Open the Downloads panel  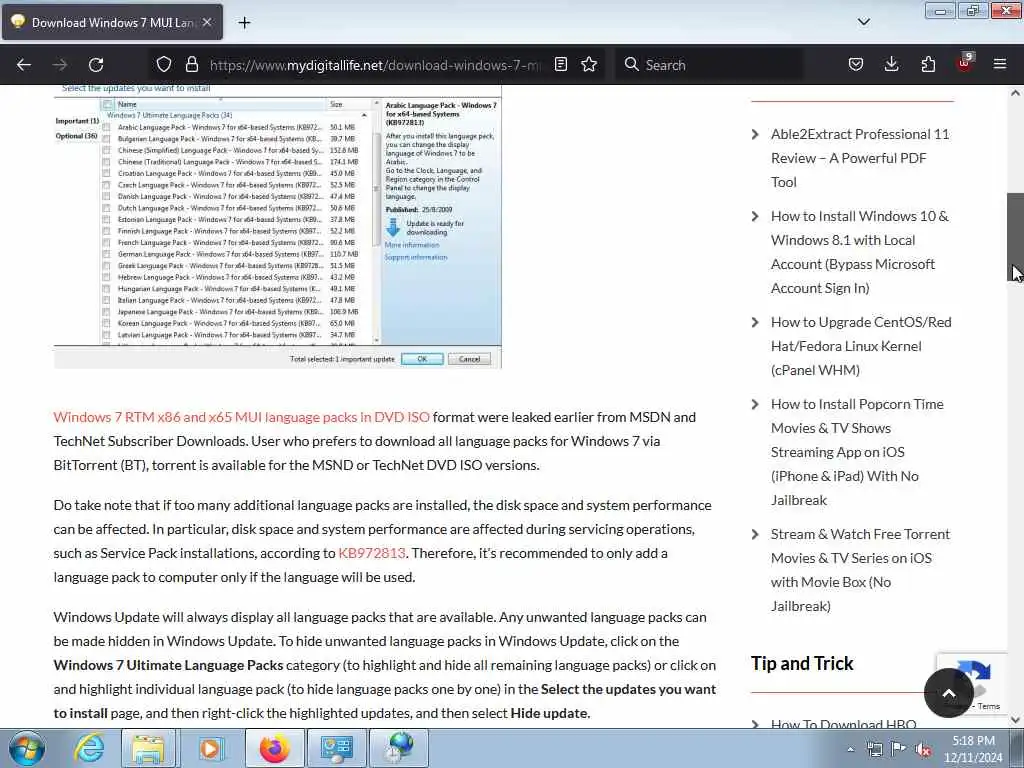click(891, 65)
